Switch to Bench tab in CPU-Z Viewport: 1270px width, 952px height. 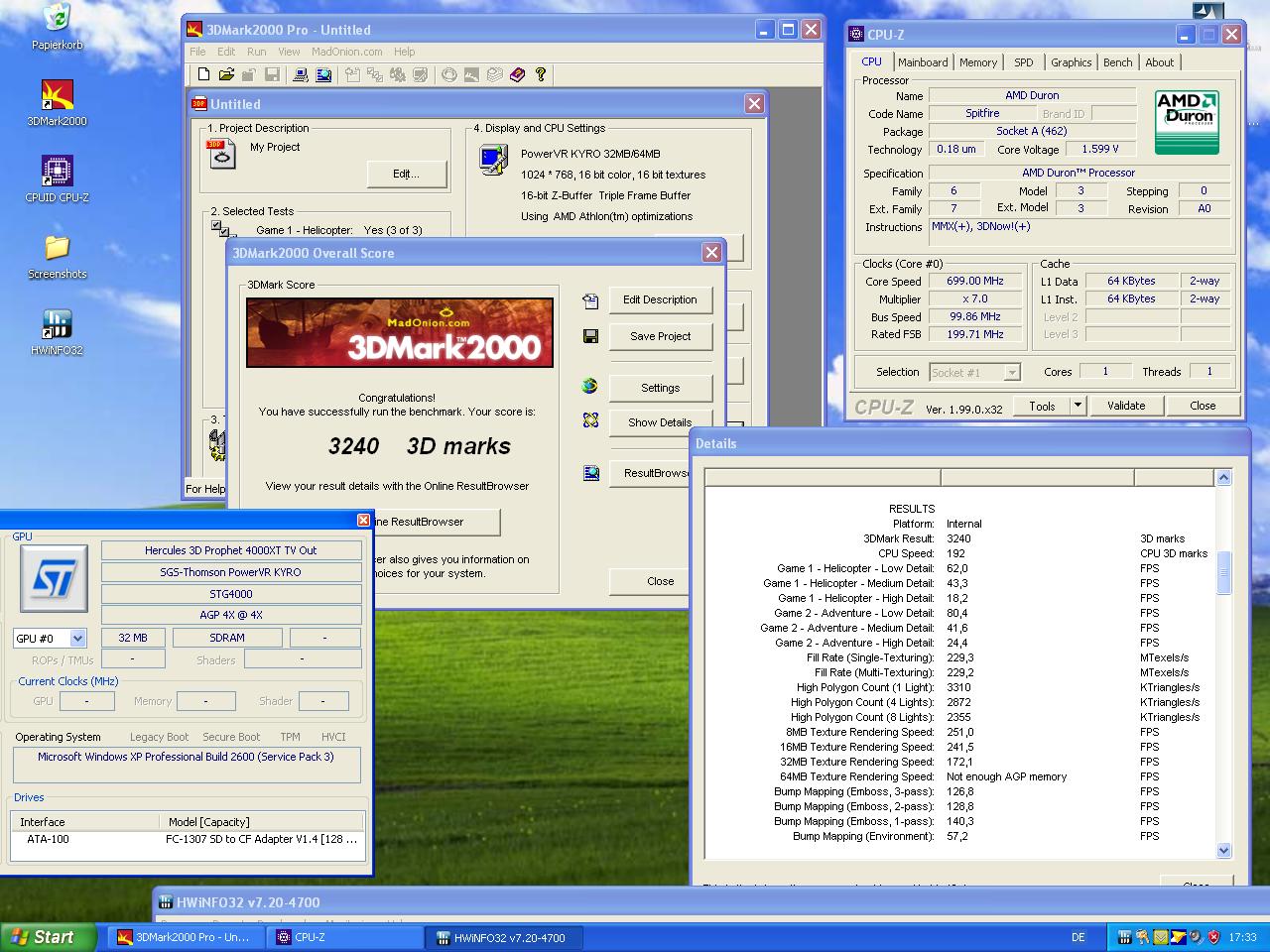coord(1117,62)
